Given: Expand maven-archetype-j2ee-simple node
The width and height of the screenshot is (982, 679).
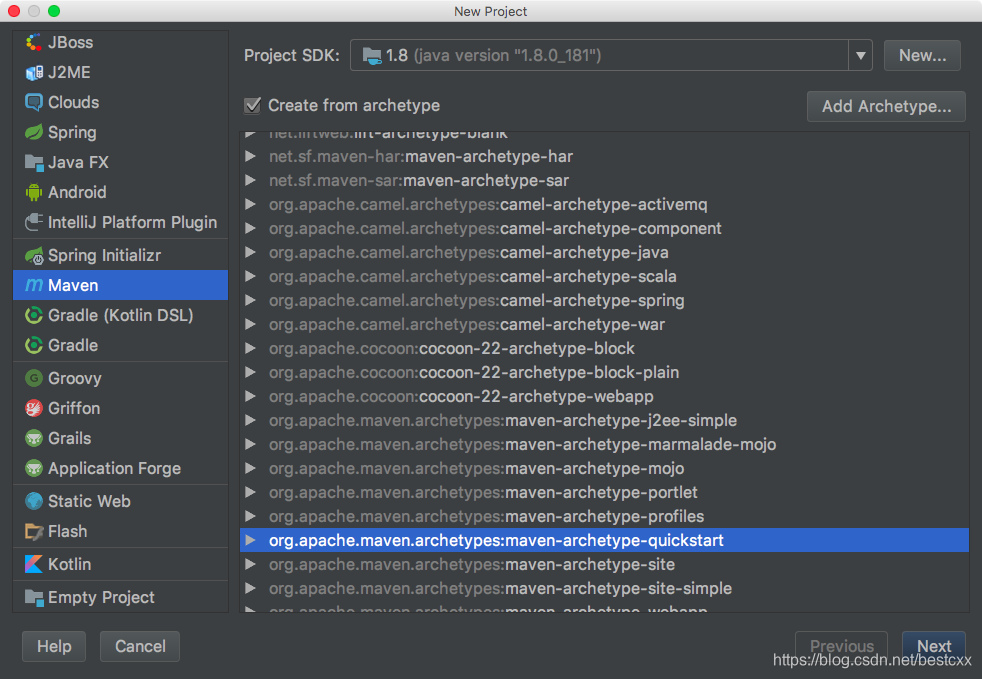Looking at the screenshot, I should pyautogui.click(x=251, y=420).
